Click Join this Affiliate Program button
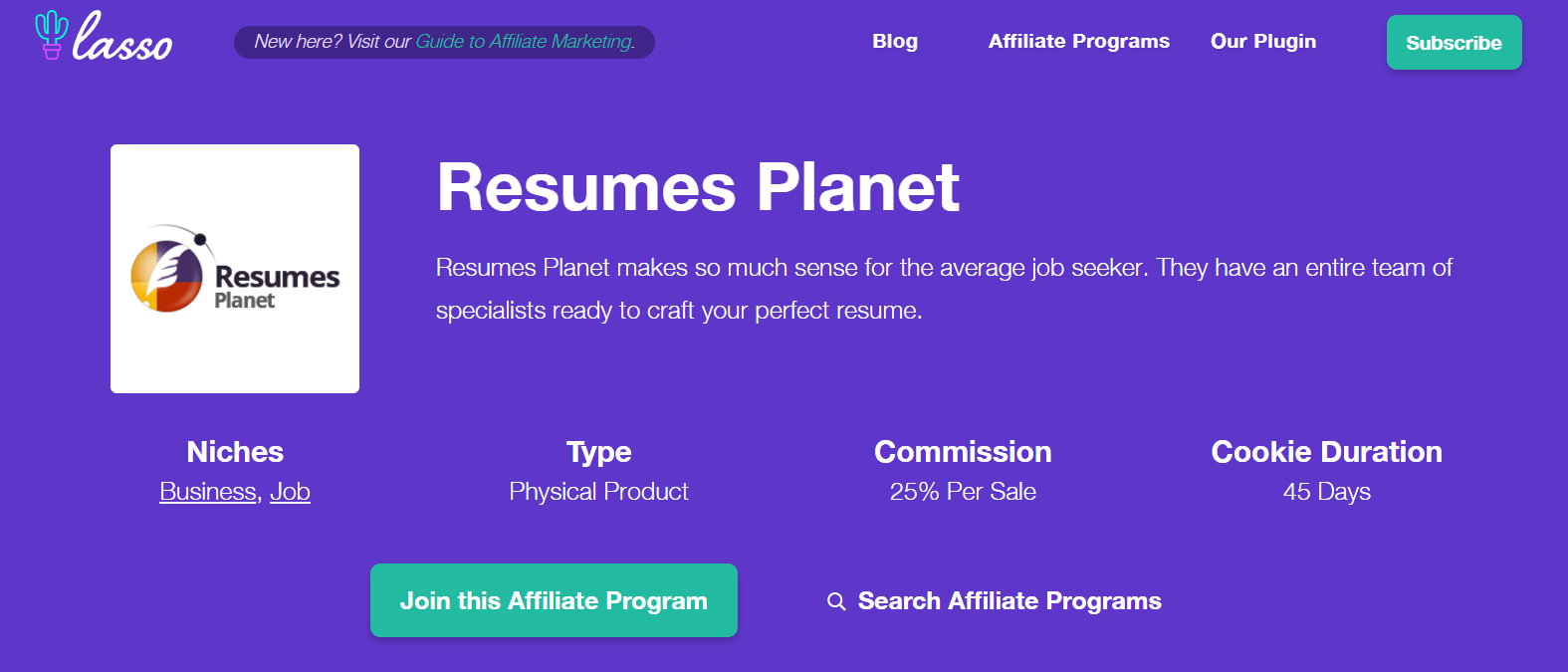This screenshot has width=1568, height=672. click(554, 600)
